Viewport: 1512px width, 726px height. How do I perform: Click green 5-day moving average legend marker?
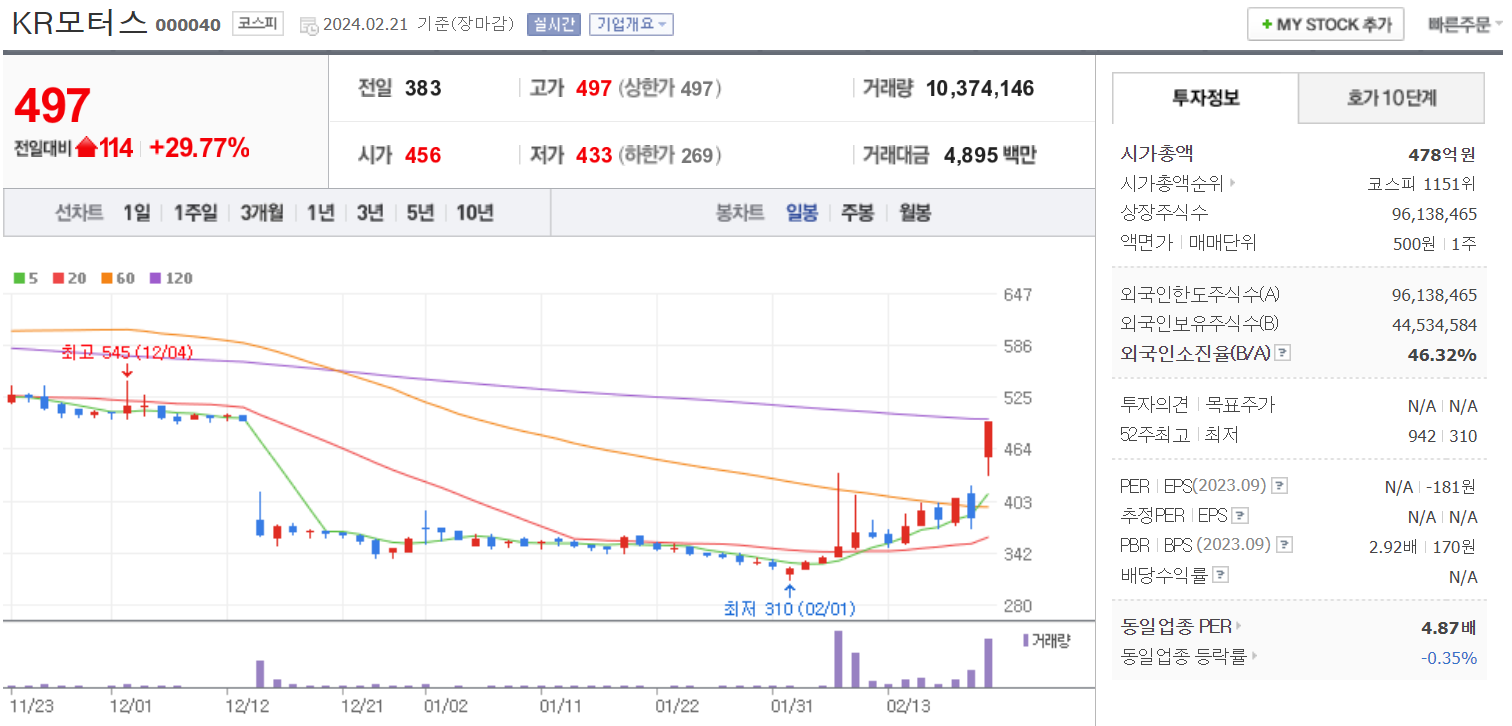18,278
